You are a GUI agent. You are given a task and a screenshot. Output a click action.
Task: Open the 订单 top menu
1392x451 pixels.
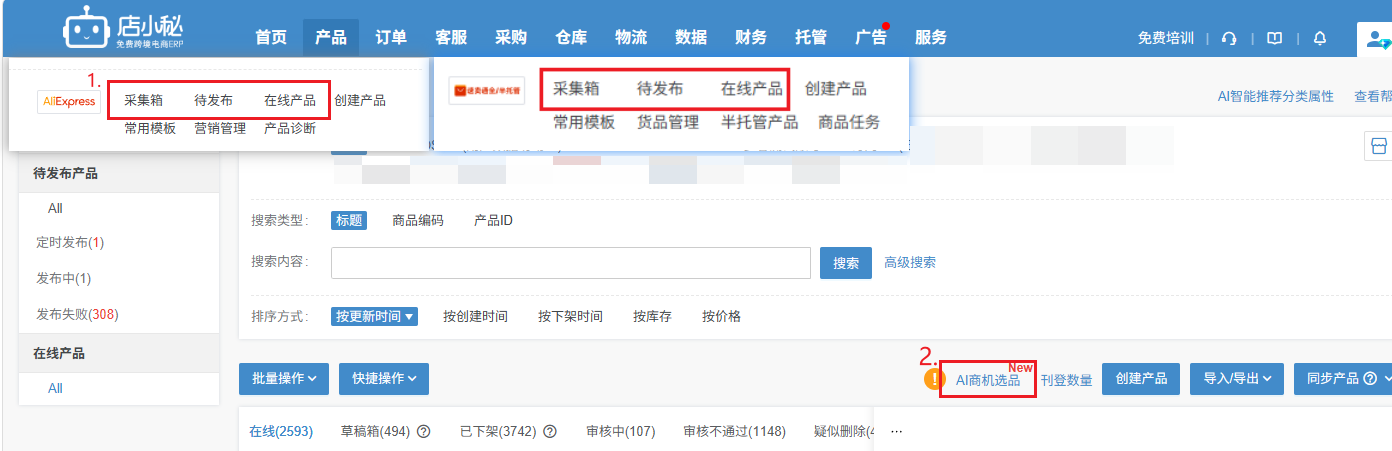pos(391,38)
